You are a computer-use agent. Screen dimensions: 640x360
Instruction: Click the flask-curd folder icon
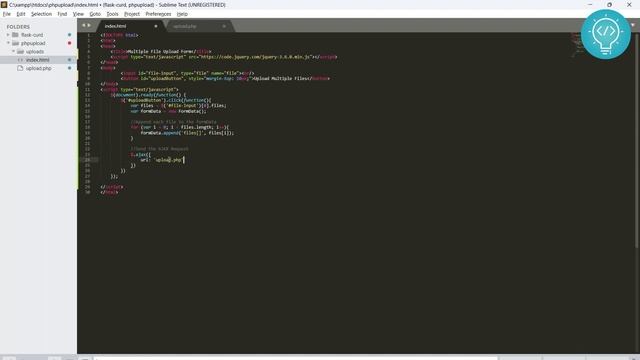coord(16,35)
